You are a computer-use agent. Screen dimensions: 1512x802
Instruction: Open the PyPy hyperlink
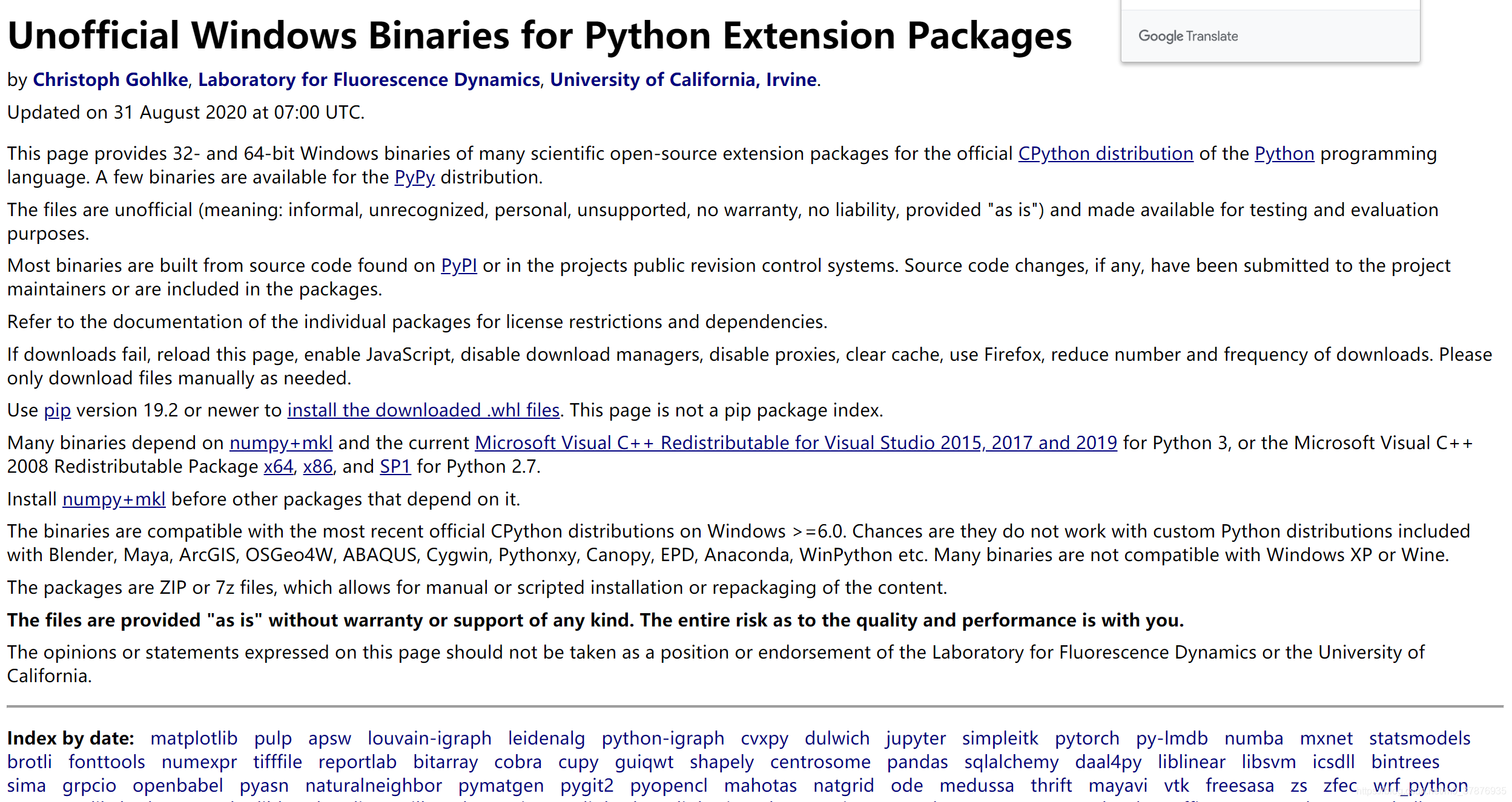coord(414,177)
